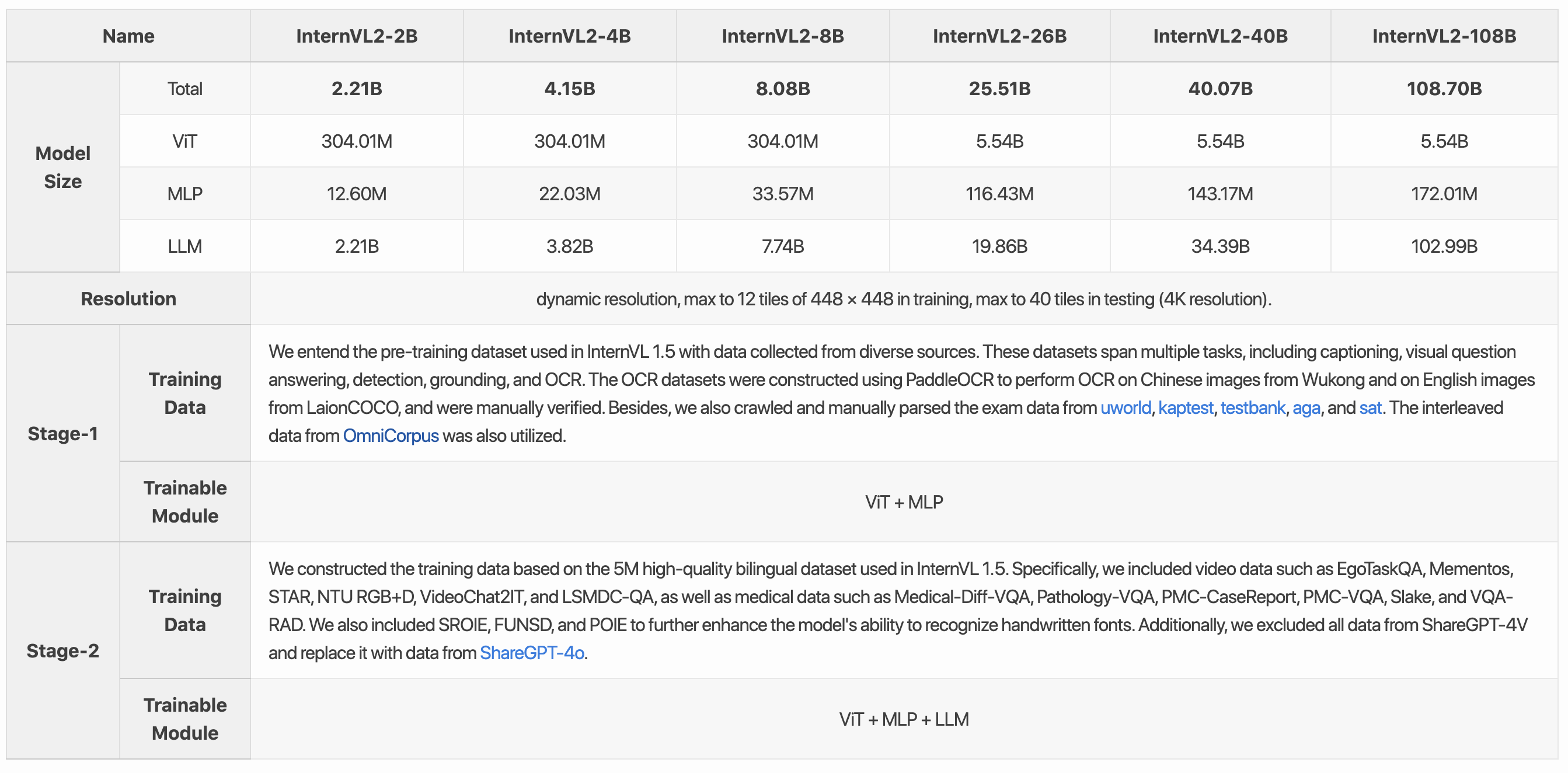Open the kaptest link
Image resolution: width=1568 pixels, height=773 pixels.
1185,408
